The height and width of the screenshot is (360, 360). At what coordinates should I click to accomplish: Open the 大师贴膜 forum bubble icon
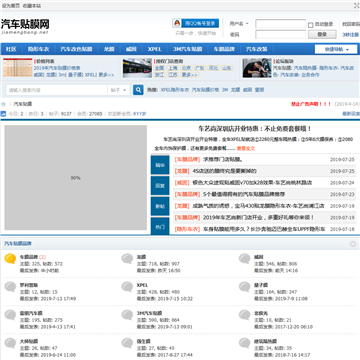click(x=10, y=343)
